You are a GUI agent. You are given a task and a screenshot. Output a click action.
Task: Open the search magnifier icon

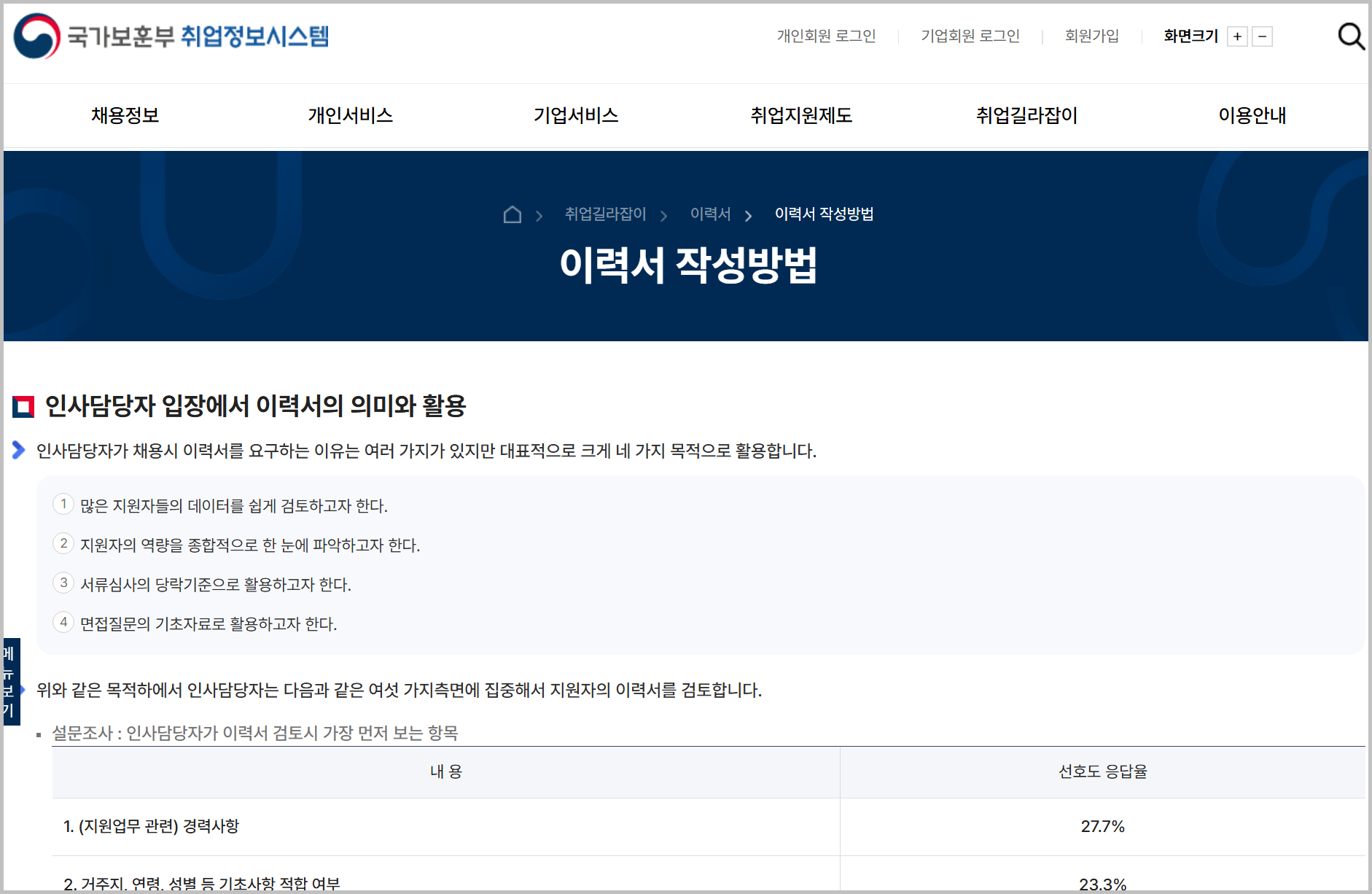point(1351,36)
